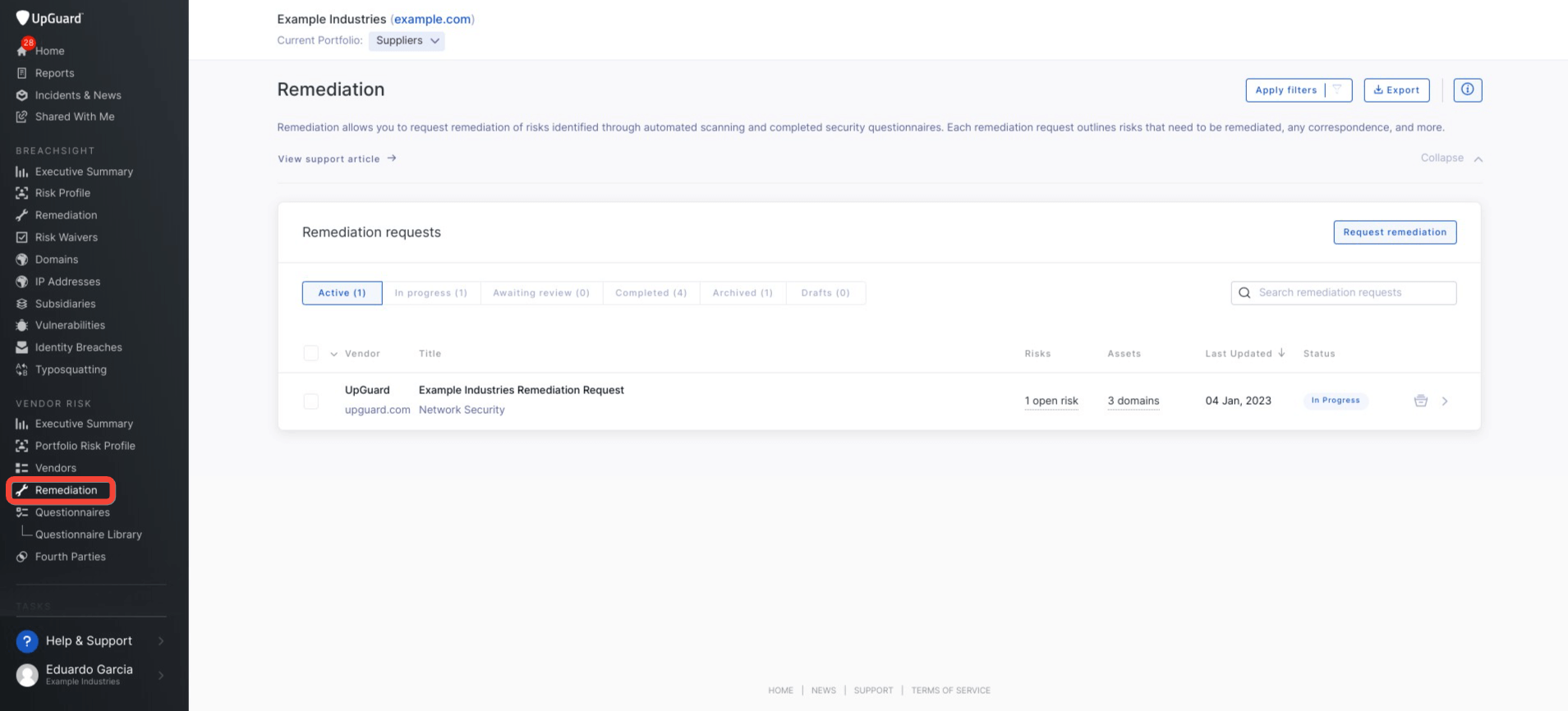The width and height of the screenshot is (1568, 711).
Task: Click the footer TERMS OF SERVICE link
Action: [950, 690]
